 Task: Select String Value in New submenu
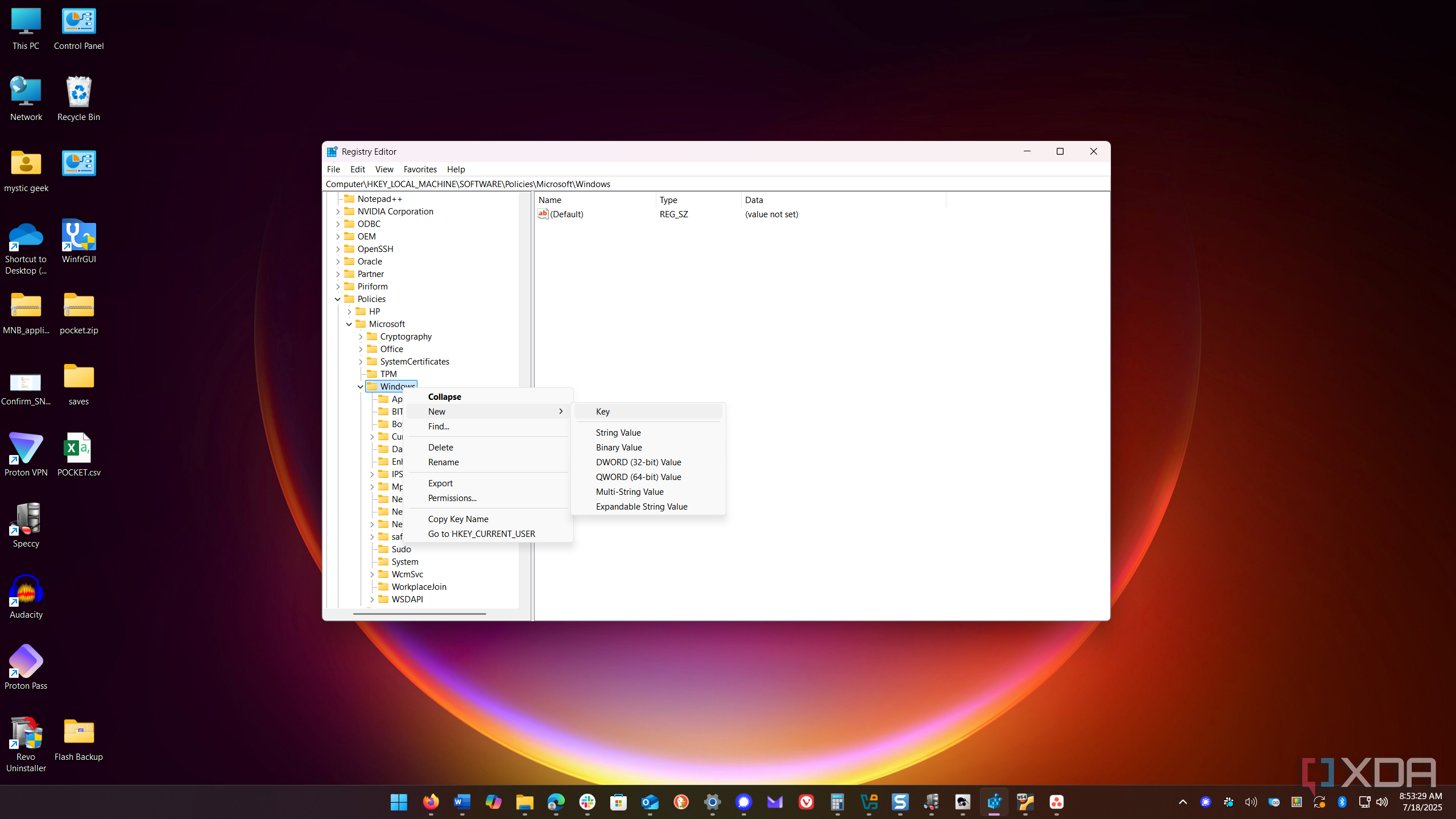click(x=648, y=432)
